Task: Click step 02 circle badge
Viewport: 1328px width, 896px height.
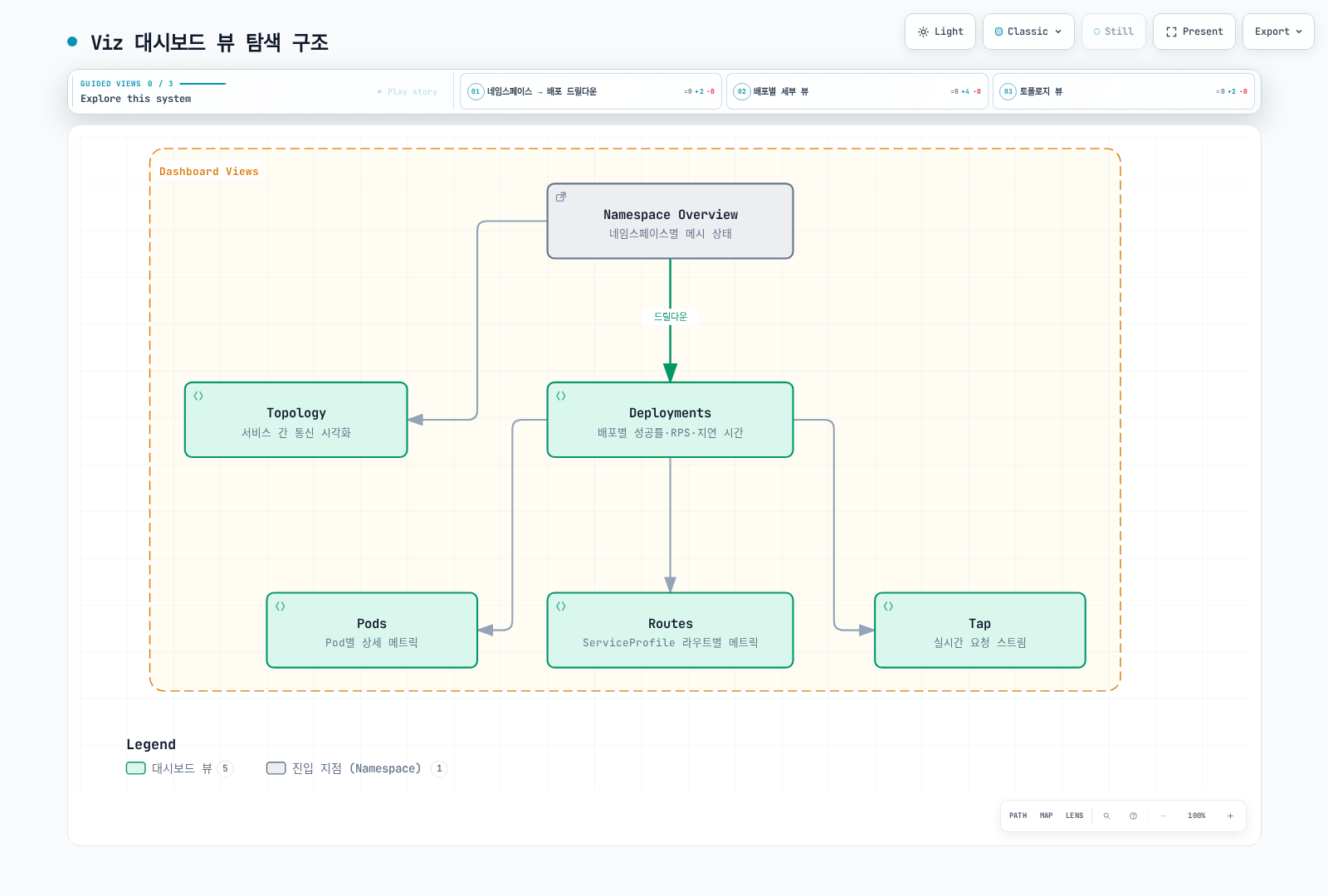Action: click(x=742, y=91)
